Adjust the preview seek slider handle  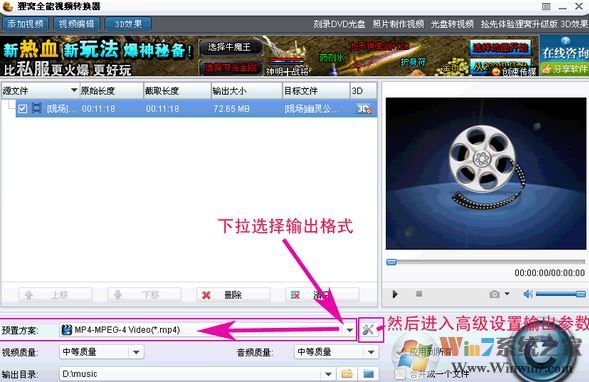point(391,262)
